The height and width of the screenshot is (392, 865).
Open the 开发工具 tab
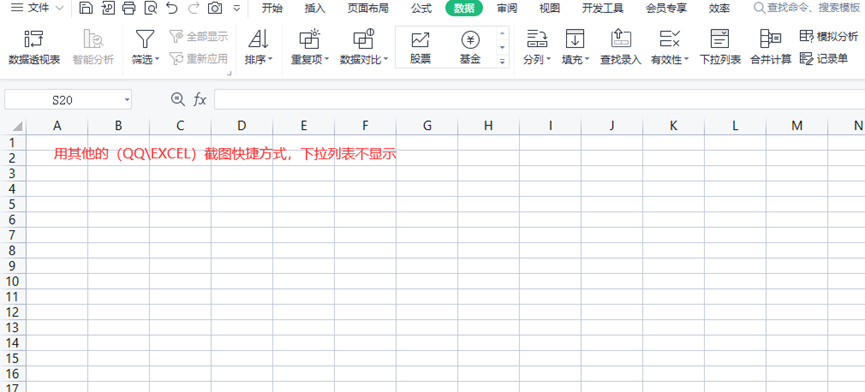pos(603,8)
